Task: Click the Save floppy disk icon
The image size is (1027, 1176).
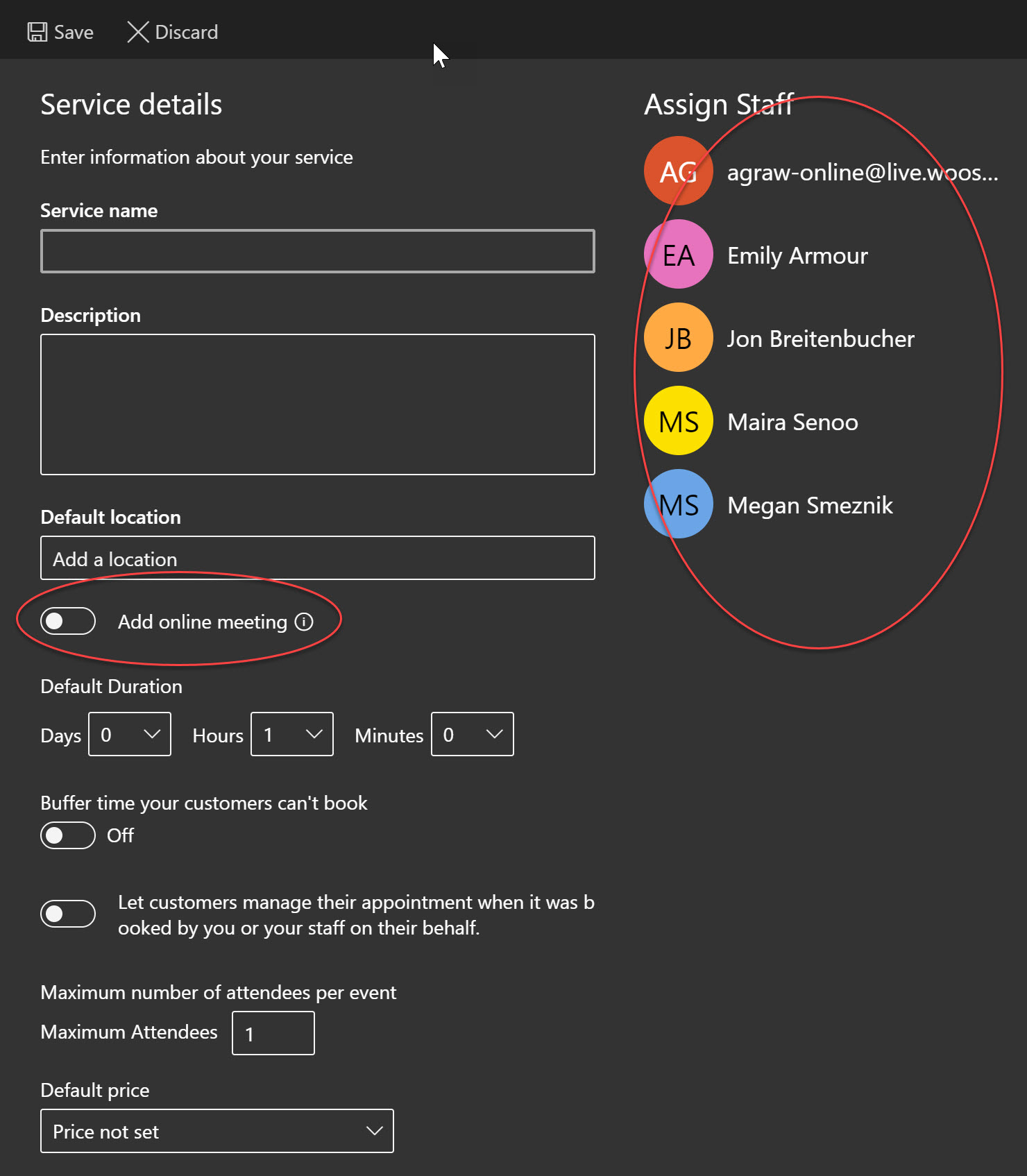Action: [37, 32]
